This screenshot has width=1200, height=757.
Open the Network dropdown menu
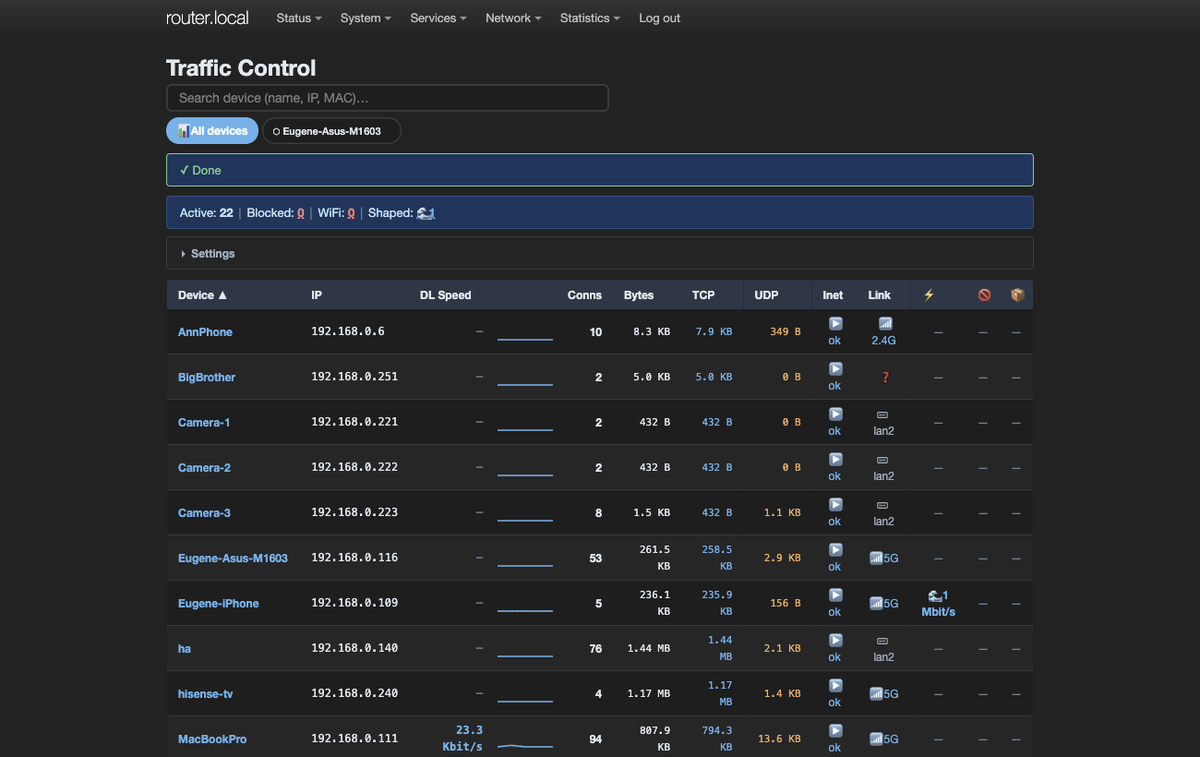pos(513,18)
